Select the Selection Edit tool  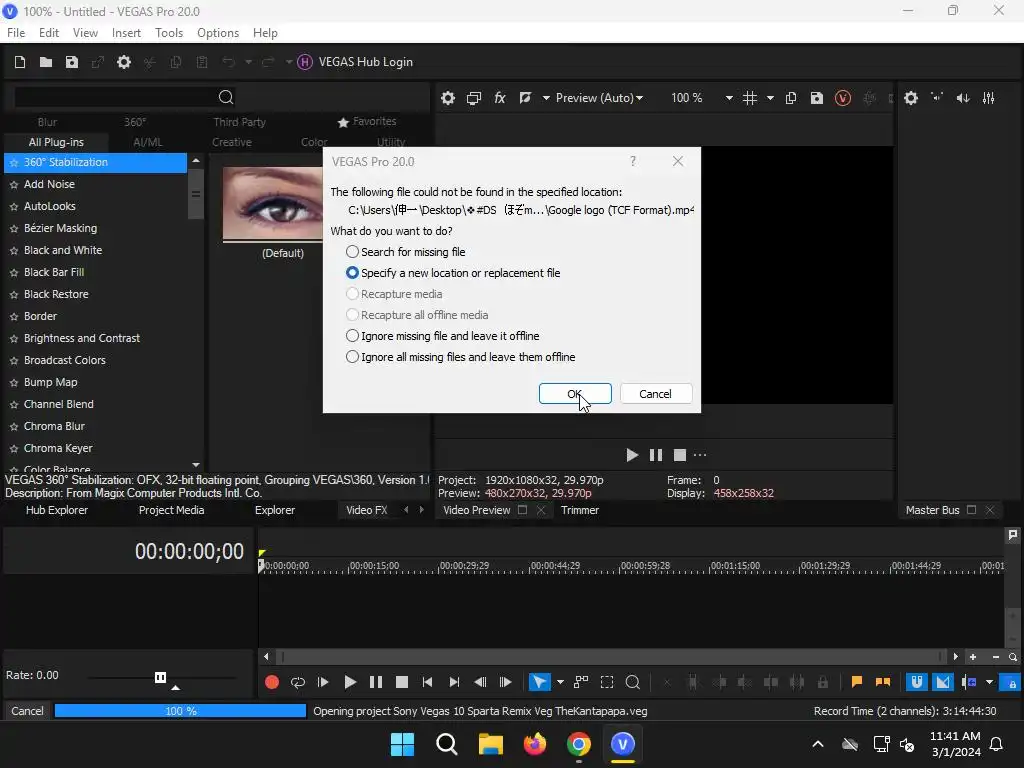607,682
